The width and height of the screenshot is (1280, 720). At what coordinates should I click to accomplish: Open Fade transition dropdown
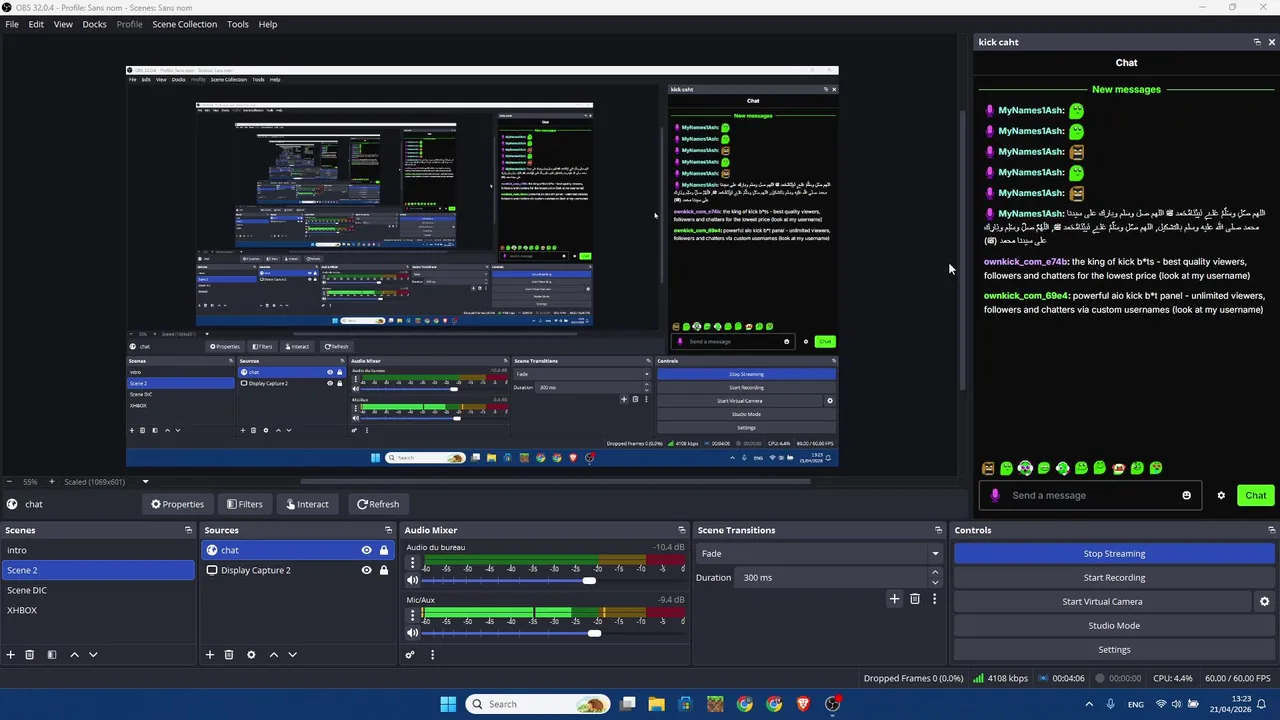(x=819, y=553)
